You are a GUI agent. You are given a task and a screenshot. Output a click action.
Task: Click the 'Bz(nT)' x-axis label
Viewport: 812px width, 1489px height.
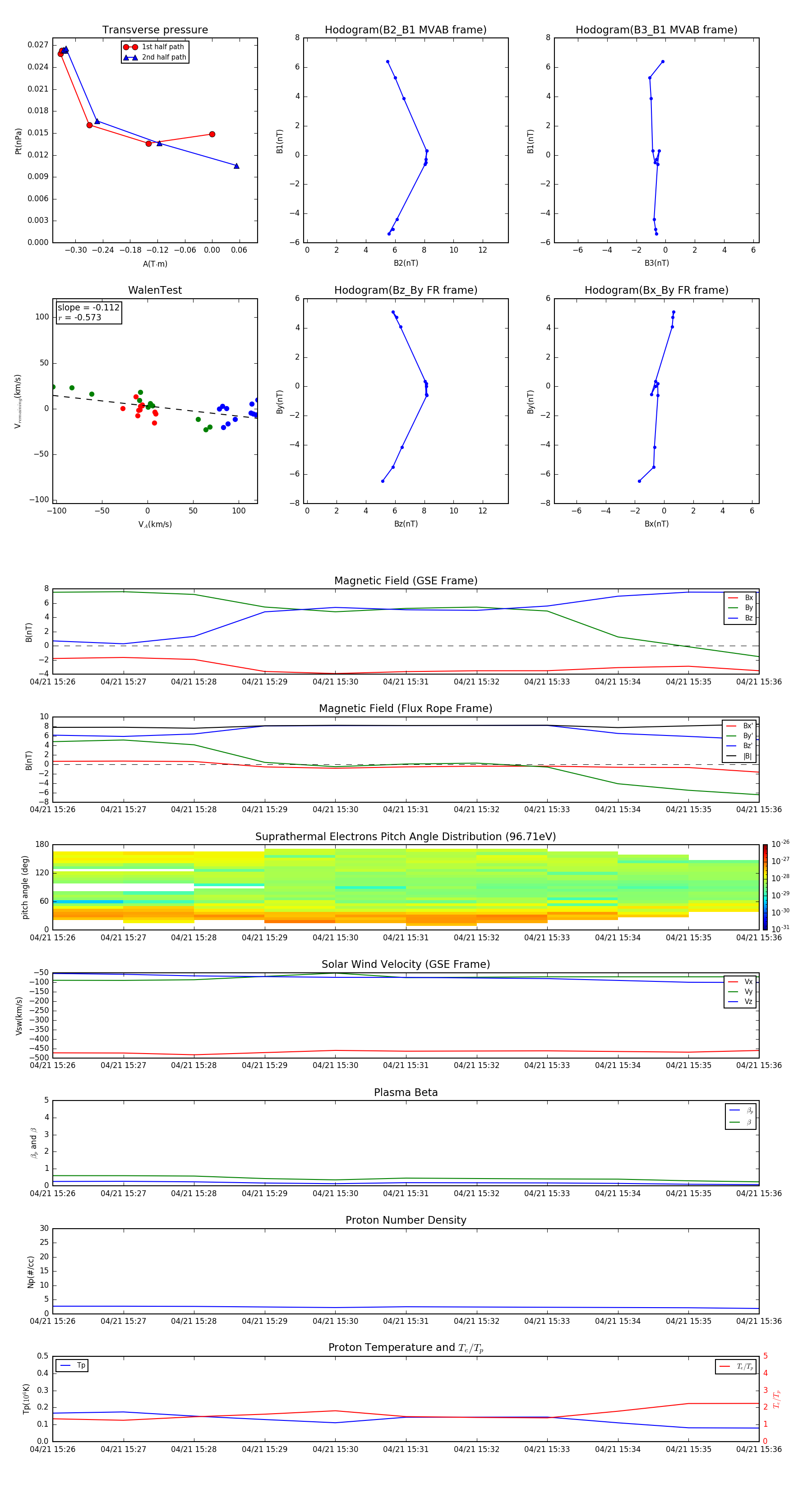click(406, 524)
